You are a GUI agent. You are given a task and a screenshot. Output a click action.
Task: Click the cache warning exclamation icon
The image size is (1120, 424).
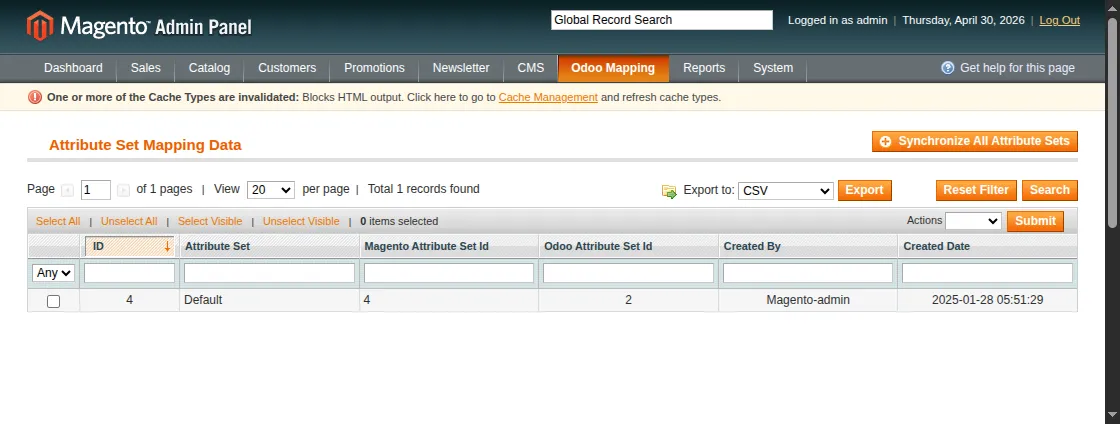(x=35, y=97)
